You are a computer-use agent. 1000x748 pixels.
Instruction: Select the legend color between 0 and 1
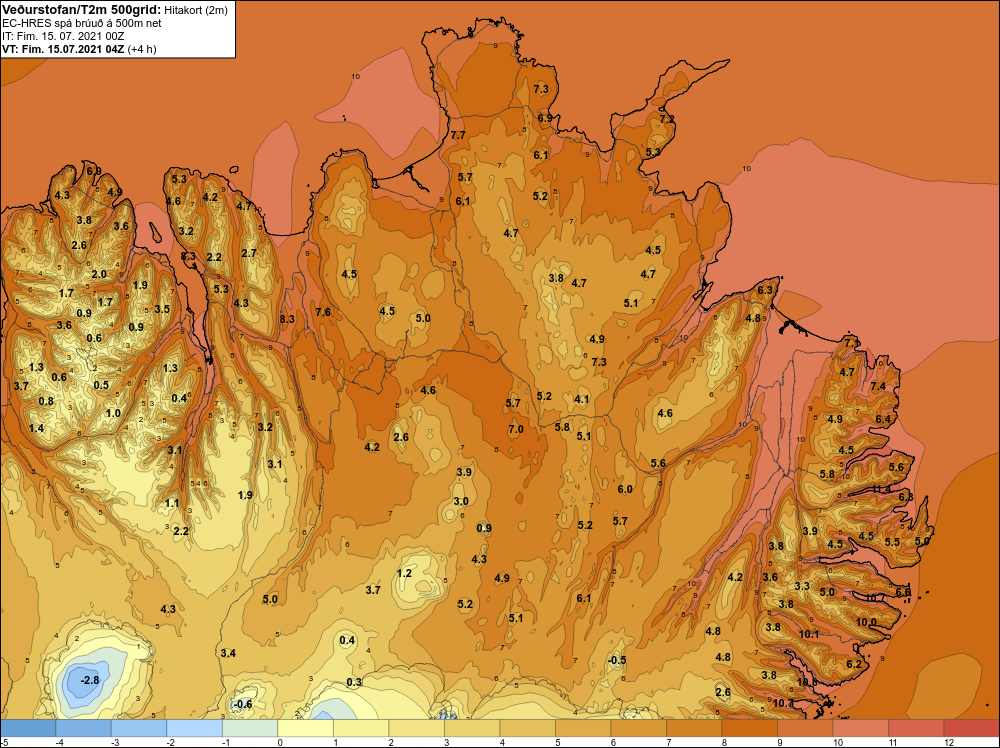coord(305,728)
